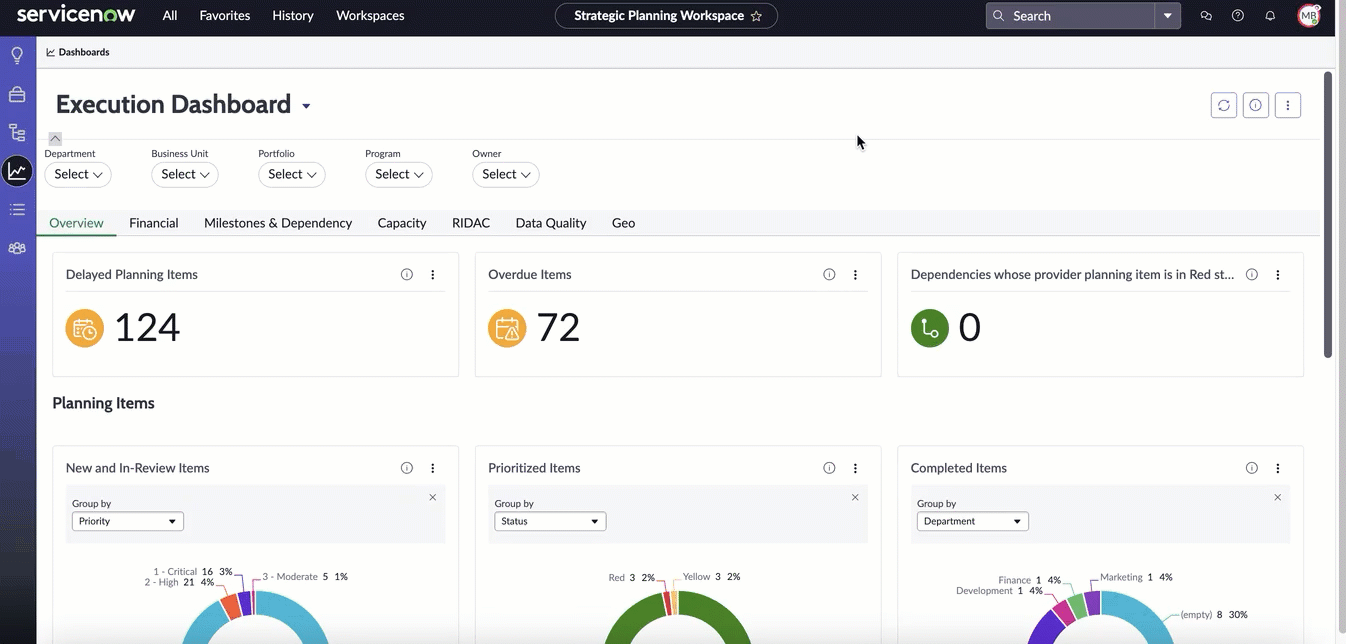Screen dimensions: 1346x644
Task: Open the Portfolio filter Select dropdown
Action: click(292, 174)
